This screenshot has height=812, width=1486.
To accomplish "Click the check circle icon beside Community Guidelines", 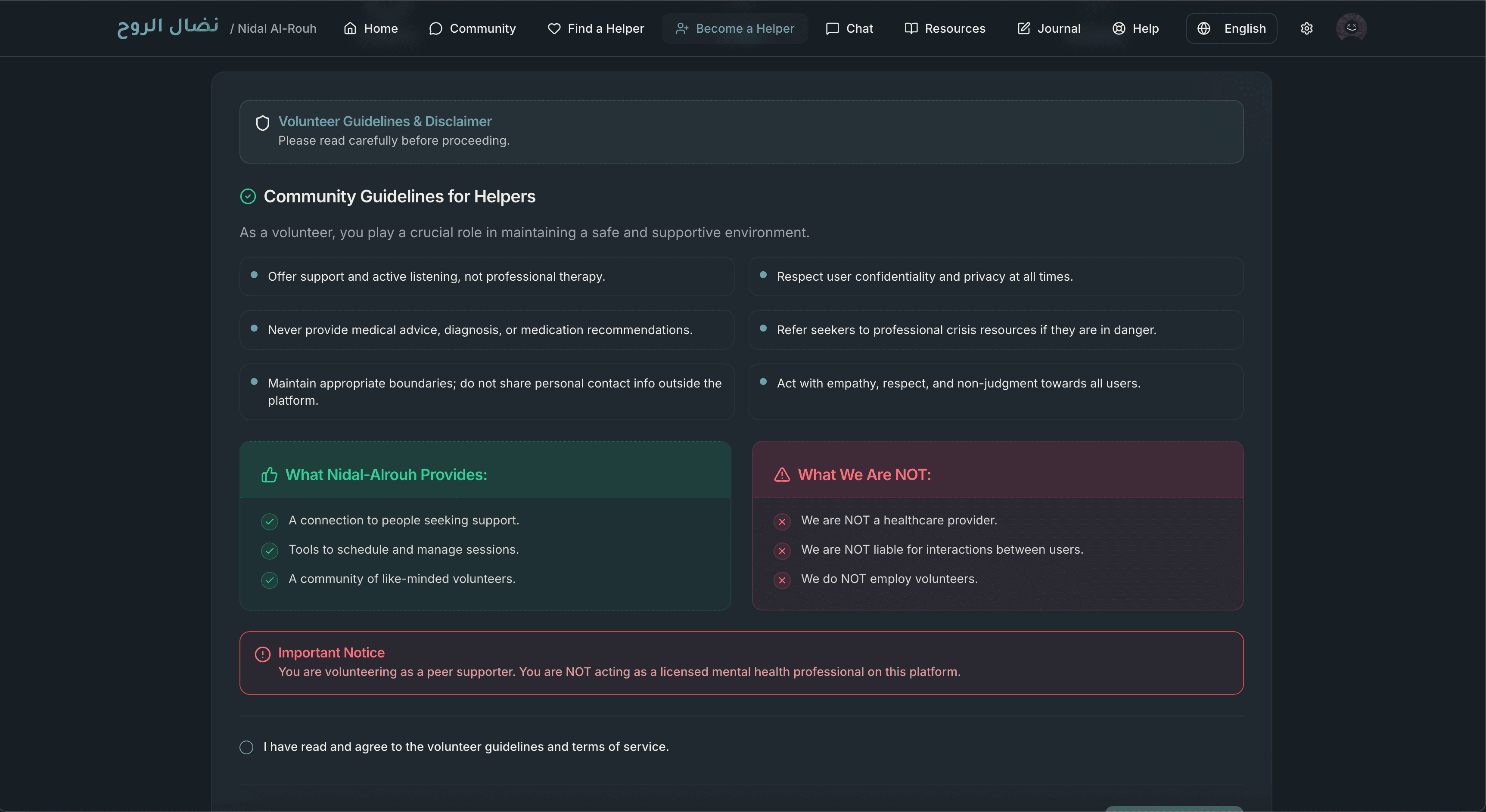I will point(248,197).
